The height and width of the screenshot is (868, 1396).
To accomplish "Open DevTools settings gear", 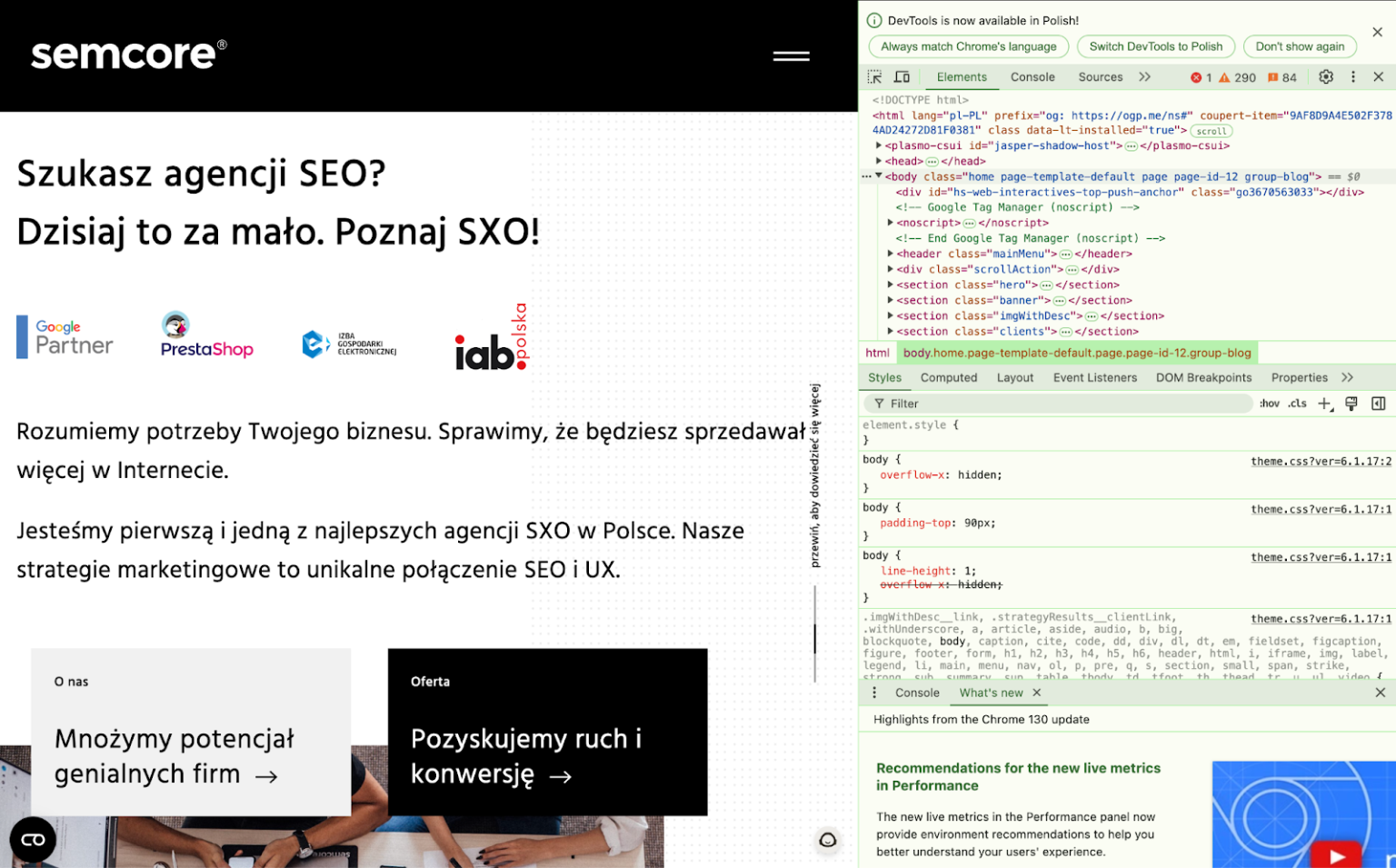I will point(1325,76).
